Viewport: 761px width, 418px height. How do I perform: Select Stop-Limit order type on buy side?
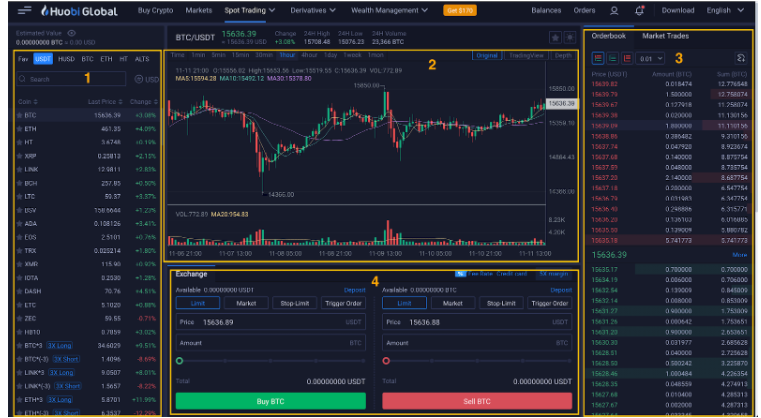tap(295, 303)
